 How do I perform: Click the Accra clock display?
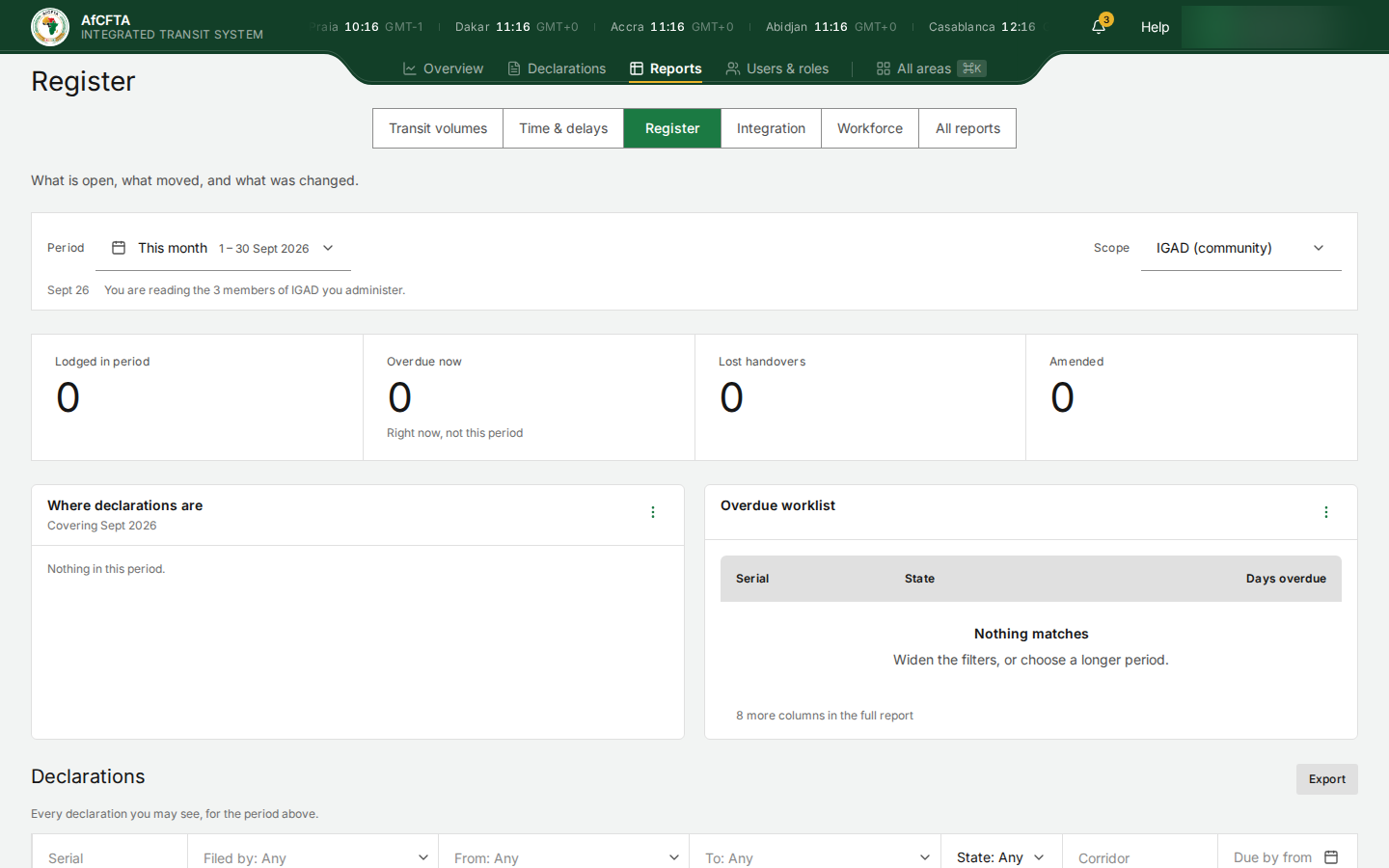pos(672,27)
